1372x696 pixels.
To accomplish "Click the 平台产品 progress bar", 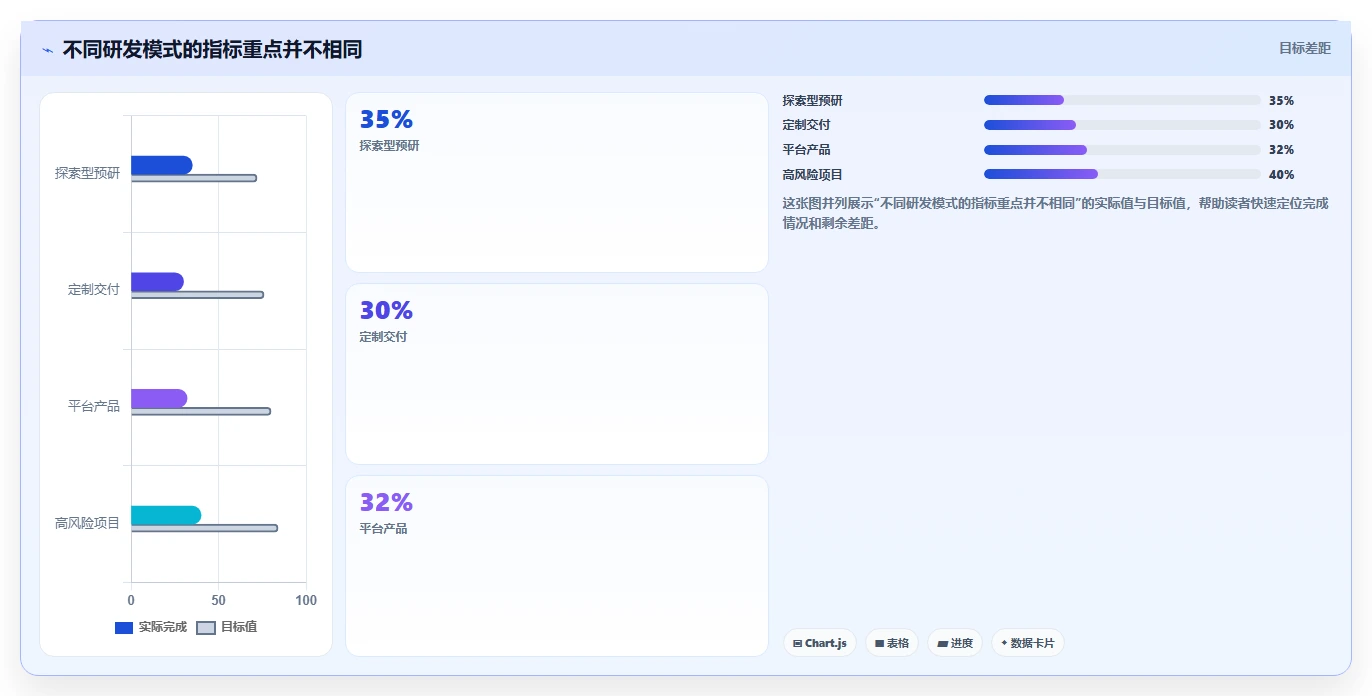I will (x=1122, y=150).
